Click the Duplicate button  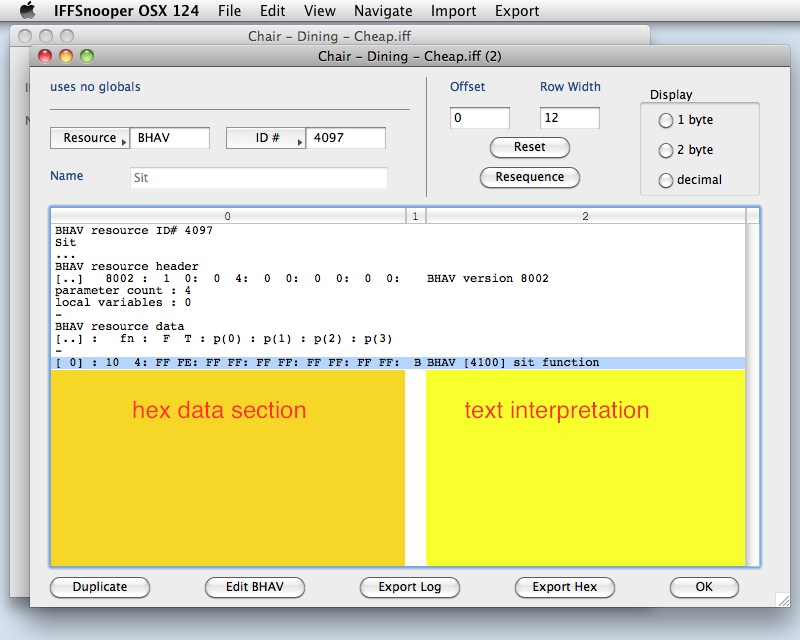[100, 587]
